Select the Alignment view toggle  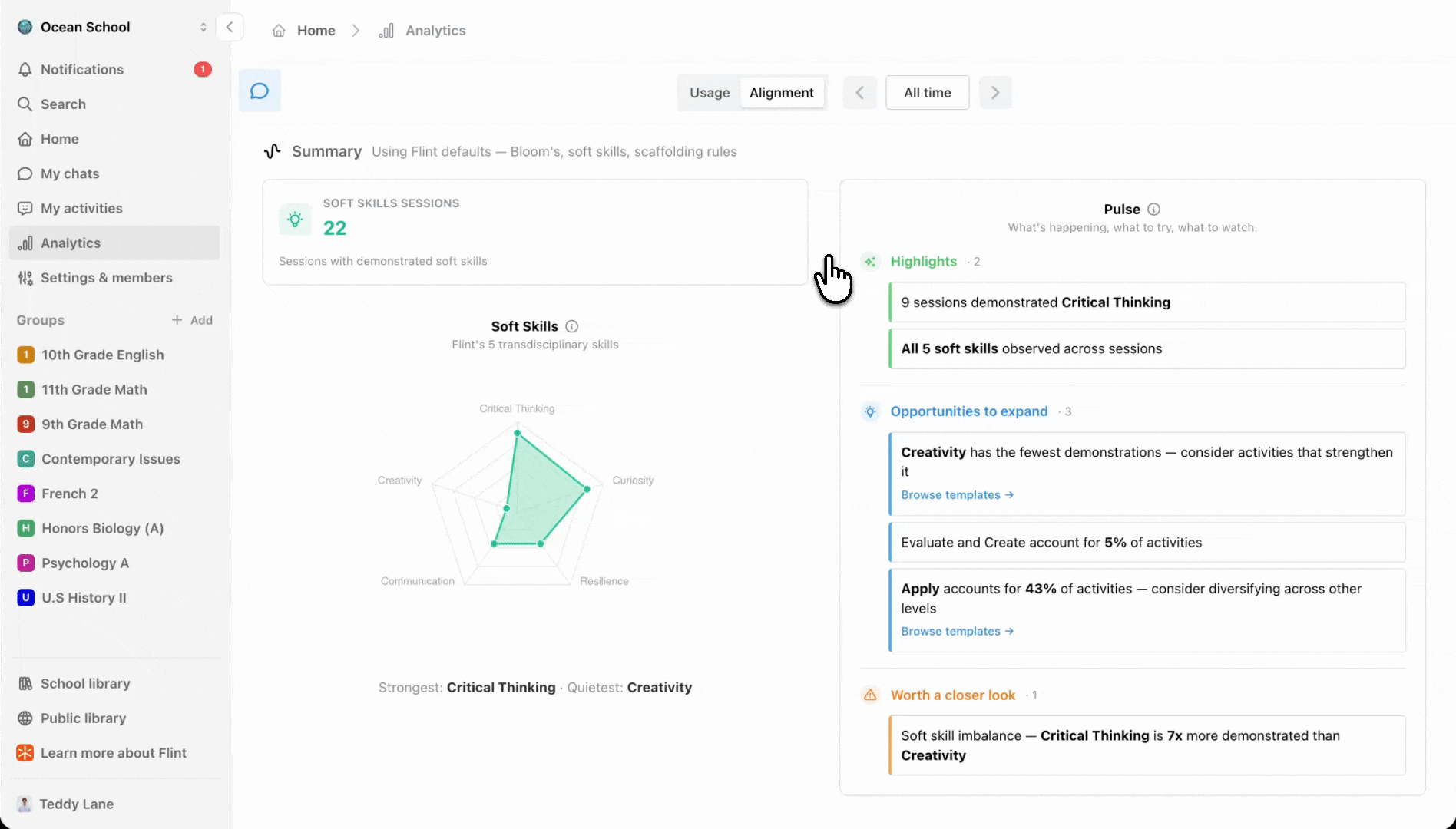click(x=782, y=92)
